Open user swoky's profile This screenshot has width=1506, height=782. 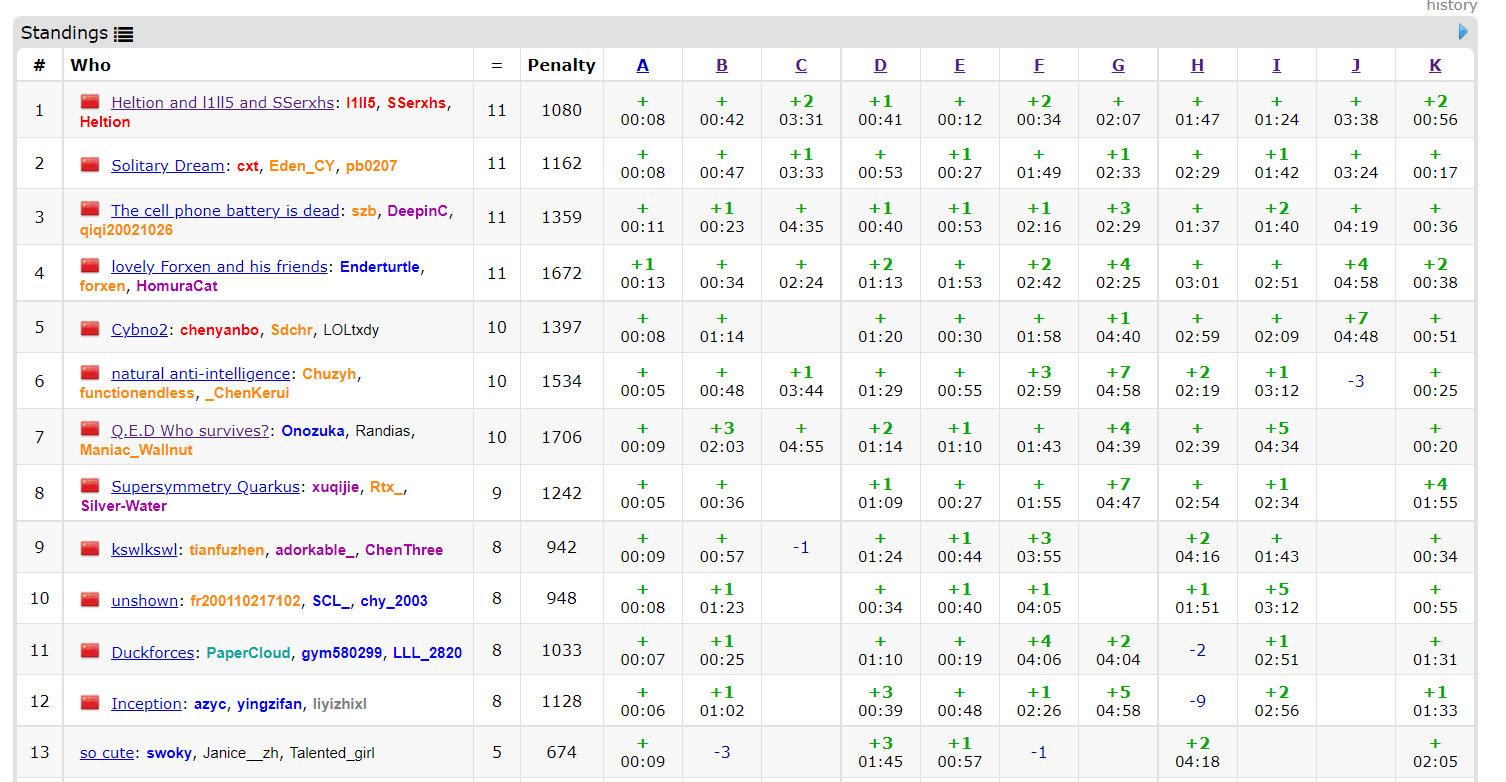pyautogui.click(x=169, y=754)
